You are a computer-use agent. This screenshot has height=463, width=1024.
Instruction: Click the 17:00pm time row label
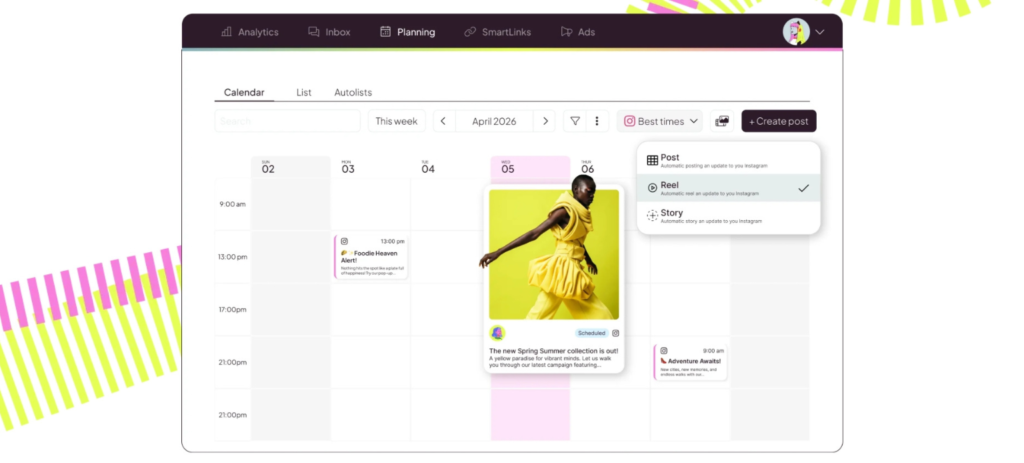coord(232,310)
